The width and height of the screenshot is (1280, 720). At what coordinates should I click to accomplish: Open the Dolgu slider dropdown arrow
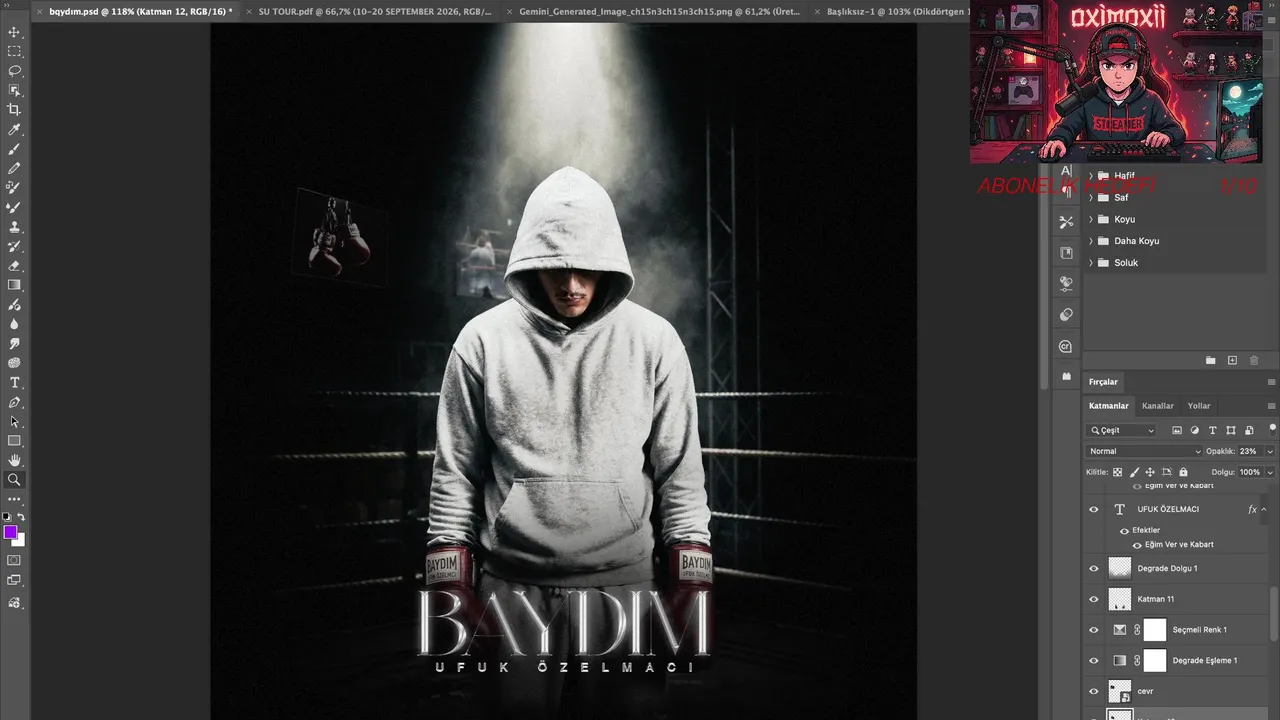1270,472
